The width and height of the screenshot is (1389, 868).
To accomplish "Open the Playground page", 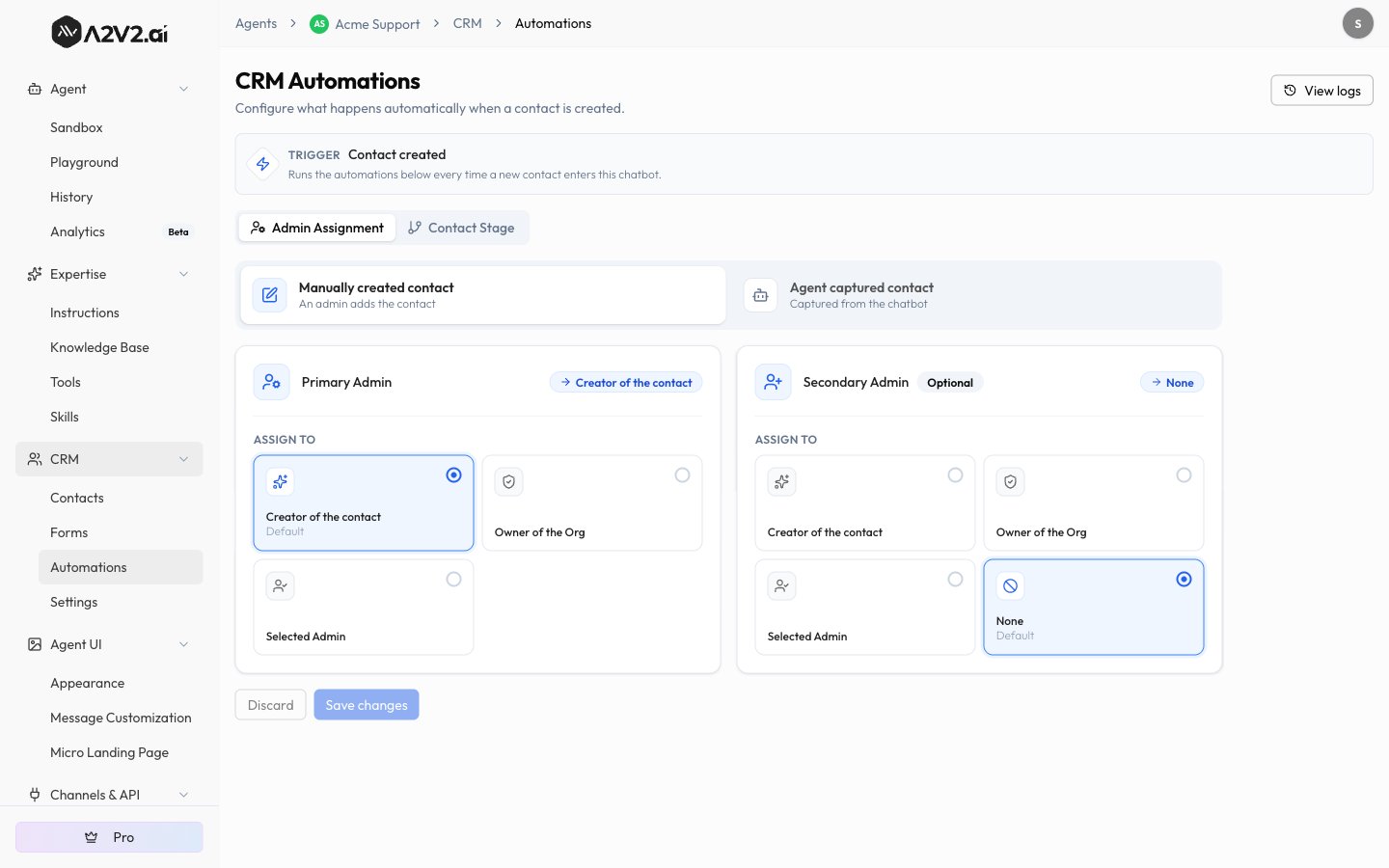I will [x=121, y=162].
